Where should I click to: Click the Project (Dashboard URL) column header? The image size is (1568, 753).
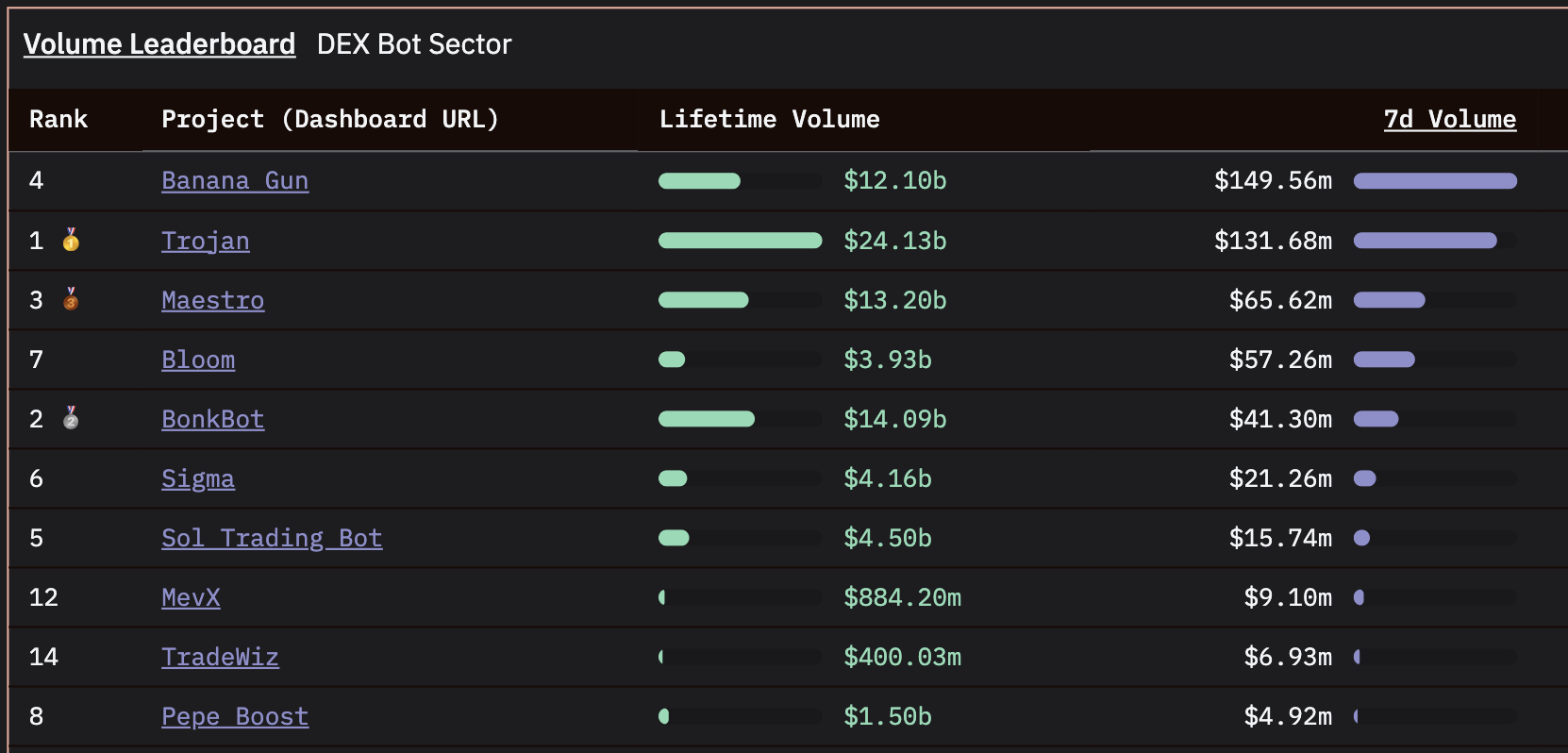(330, 119)
